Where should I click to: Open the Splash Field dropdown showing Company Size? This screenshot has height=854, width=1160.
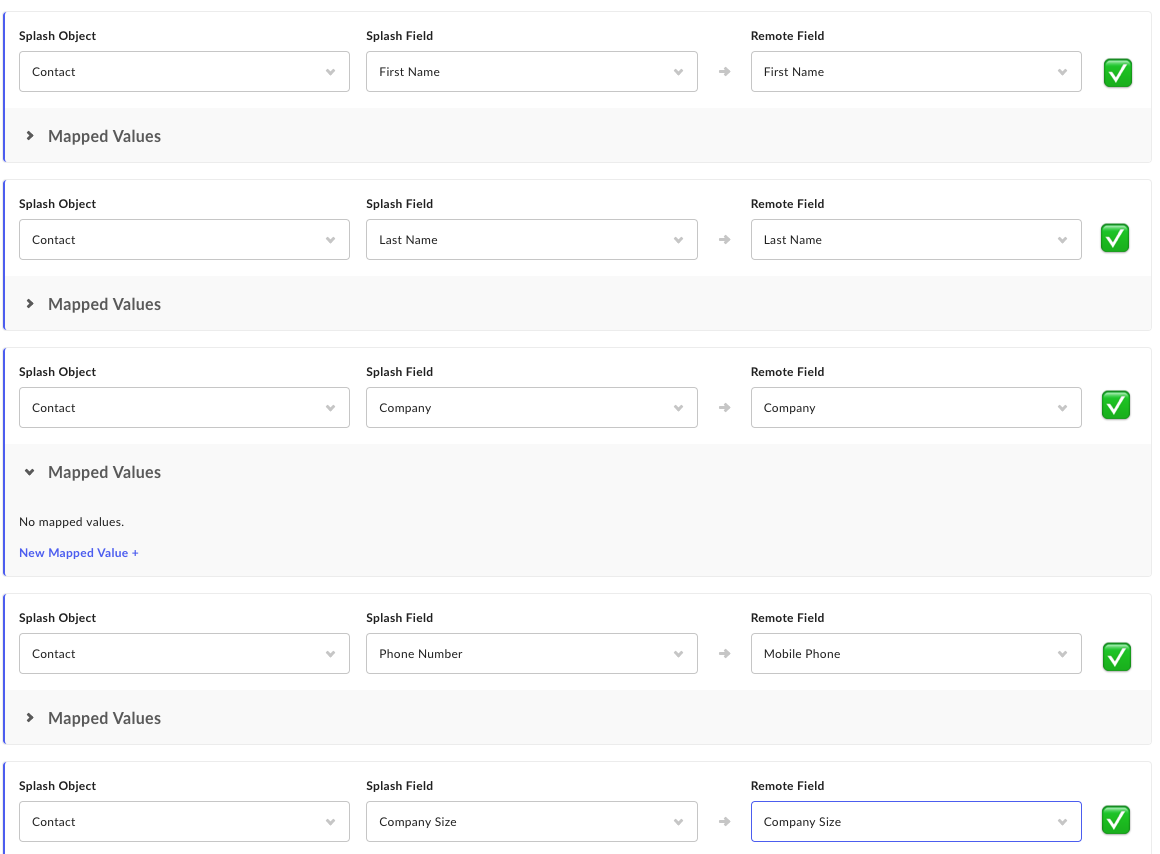(x=531, y=821)
